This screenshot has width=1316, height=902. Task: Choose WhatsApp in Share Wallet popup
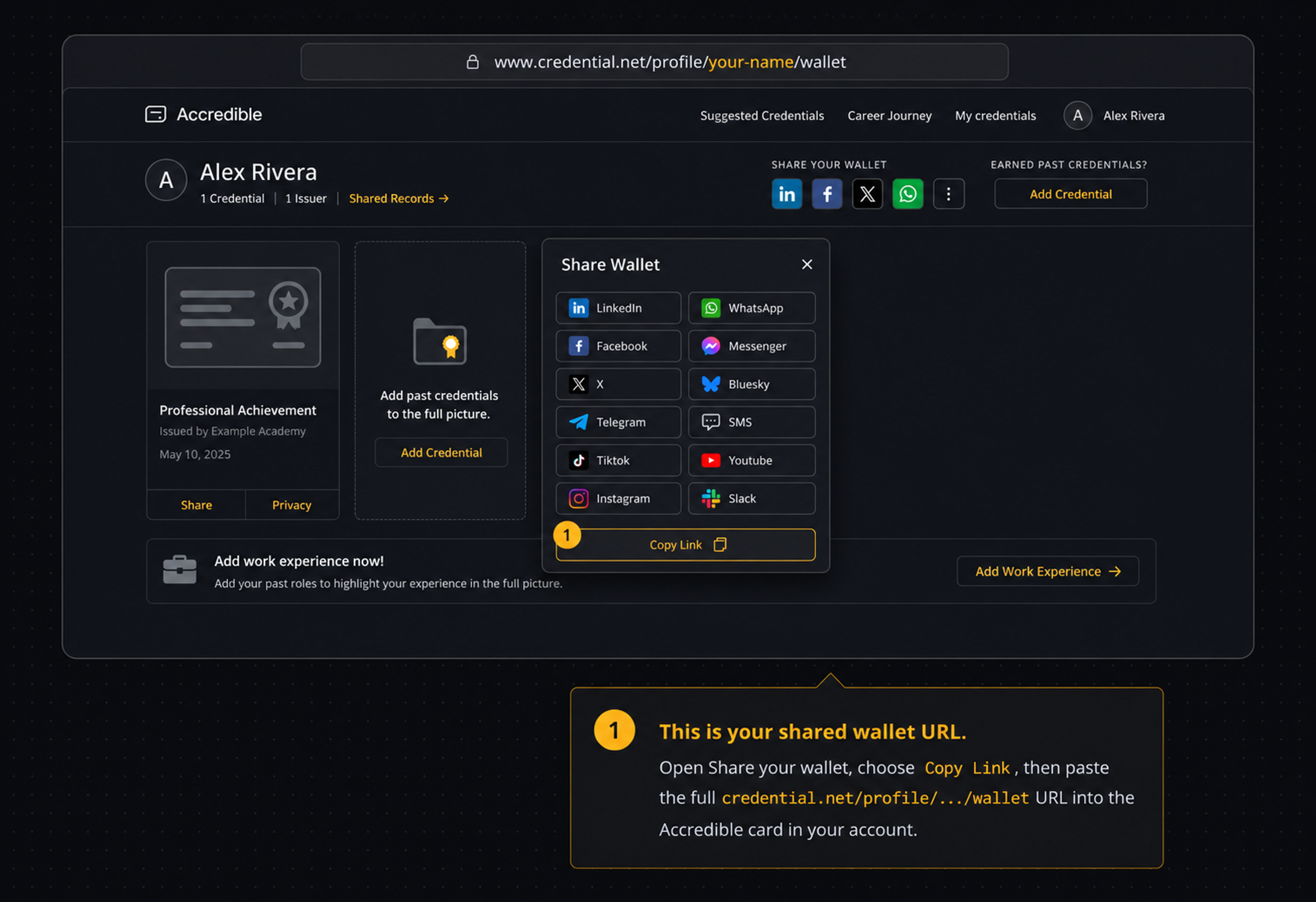tap(751, 308)
